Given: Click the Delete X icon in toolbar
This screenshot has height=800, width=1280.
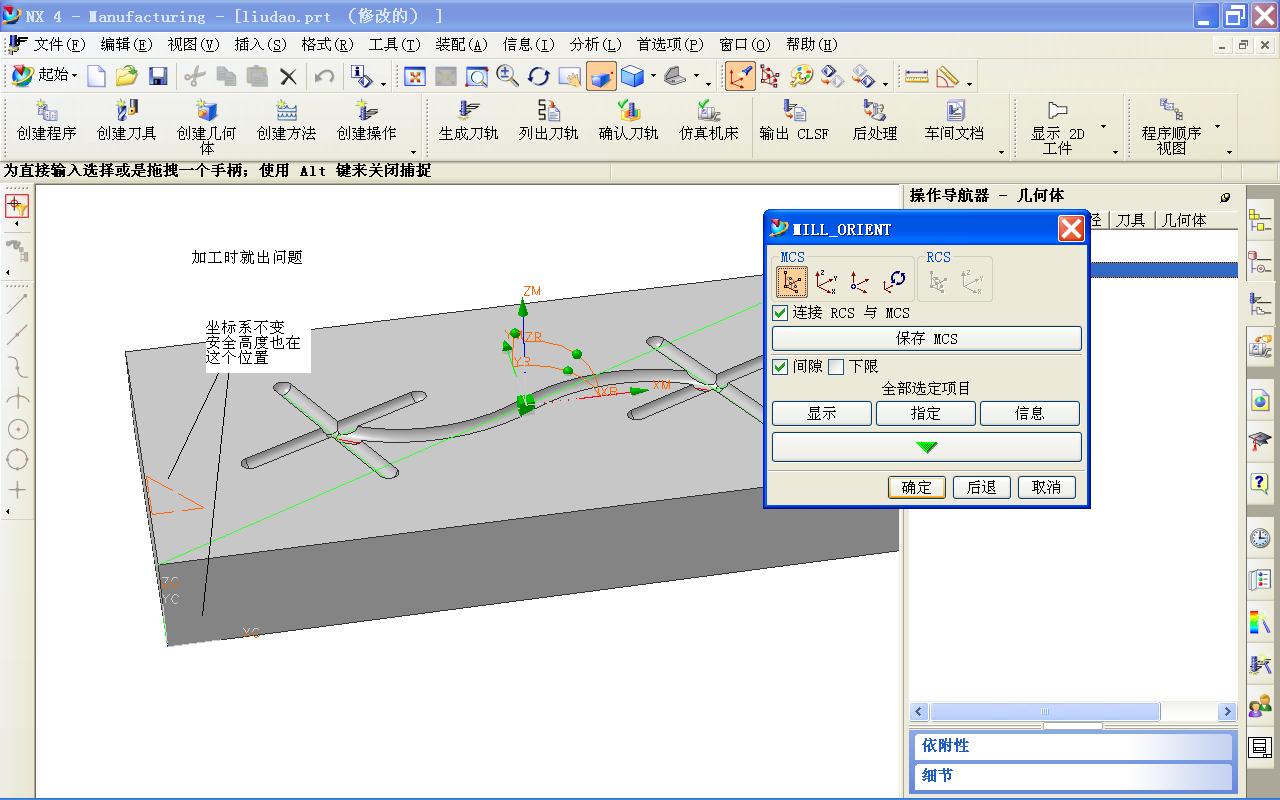Looking at the screenshot, I should click(288, 76).
